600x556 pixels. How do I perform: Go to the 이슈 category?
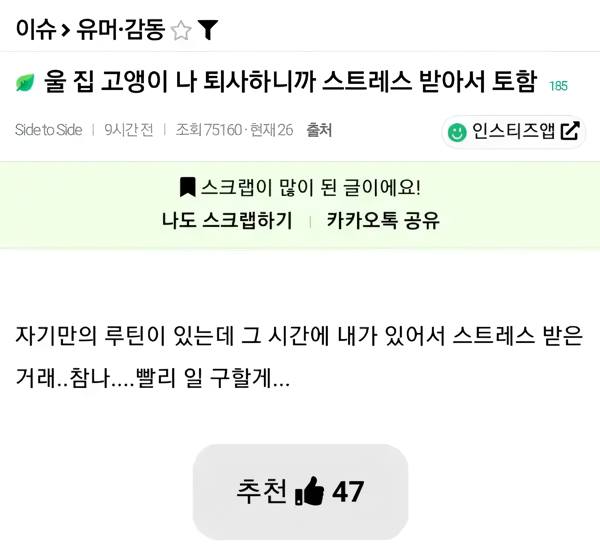(x=34, y=30)
